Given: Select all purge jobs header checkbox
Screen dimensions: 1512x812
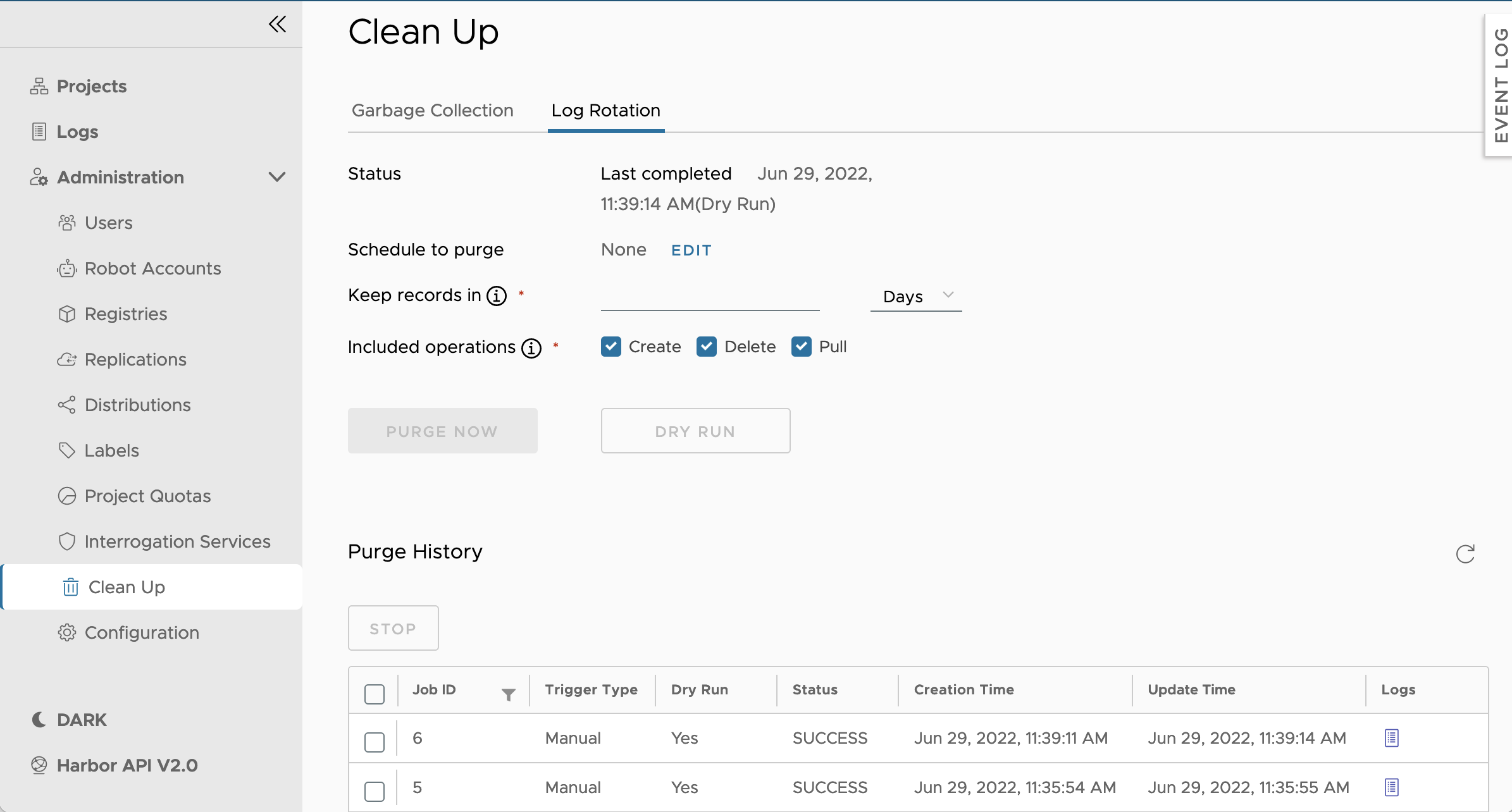Looking at the screenshot, I should (375, 694).
